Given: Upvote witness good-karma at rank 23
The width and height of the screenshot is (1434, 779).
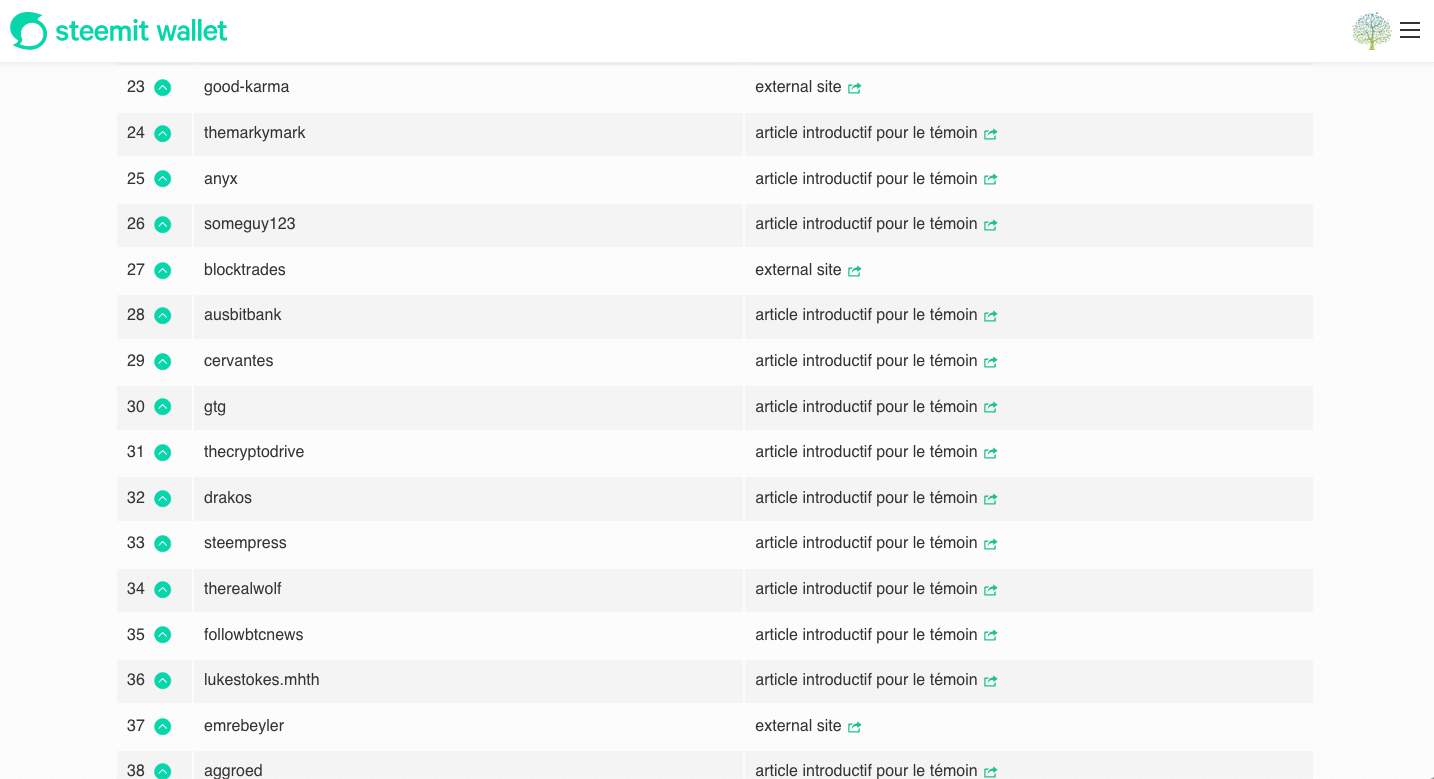Looking at the screenshot, I should [x=163, y=88].
